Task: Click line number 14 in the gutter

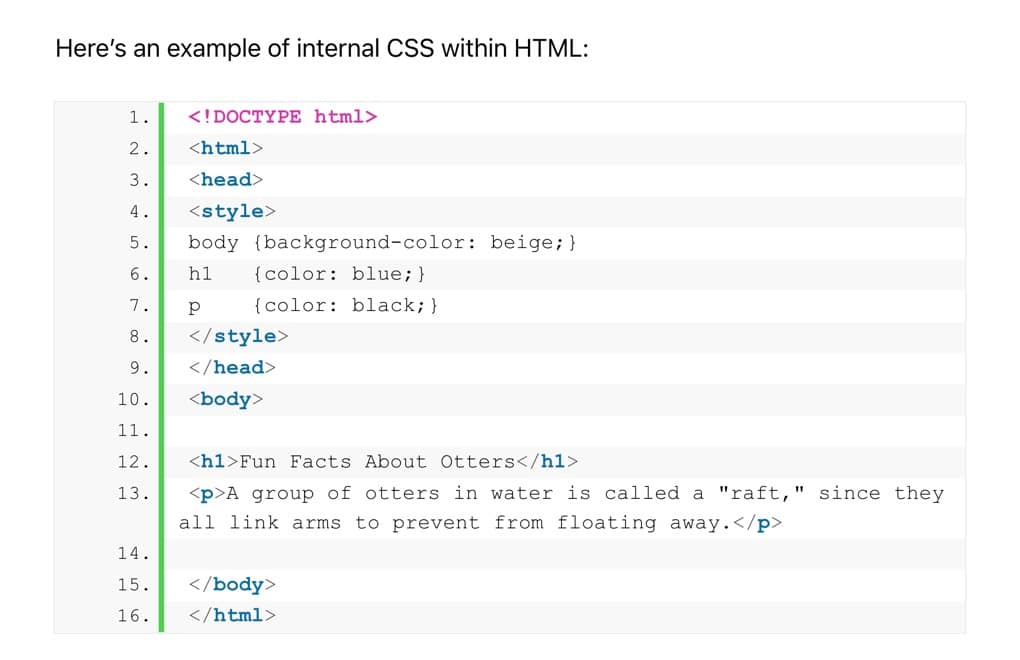Action: point(133,553)
